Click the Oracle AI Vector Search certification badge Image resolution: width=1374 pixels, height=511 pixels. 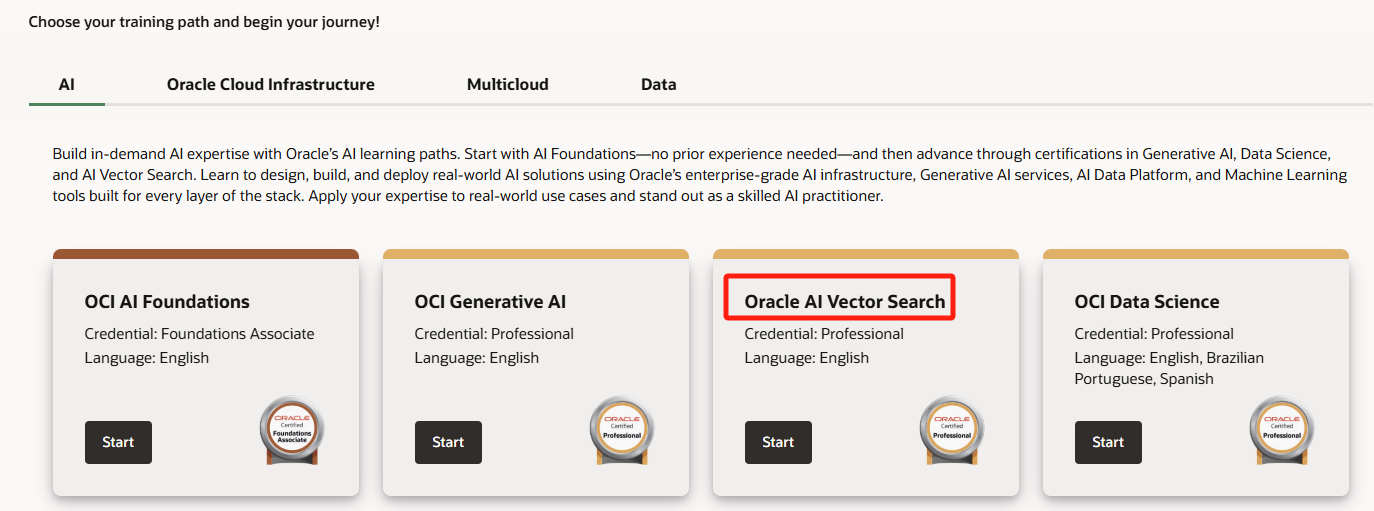tap(952, 430)
